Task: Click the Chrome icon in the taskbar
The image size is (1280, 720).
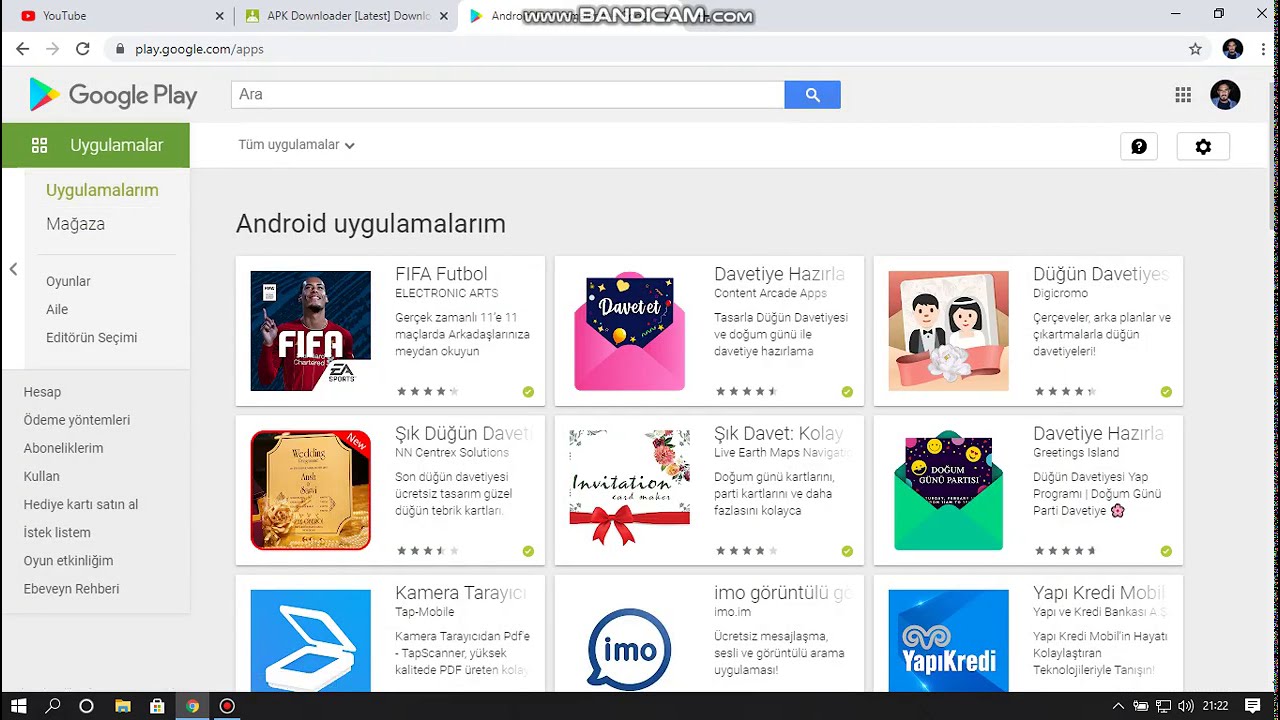Action: [x=192, y=706]
